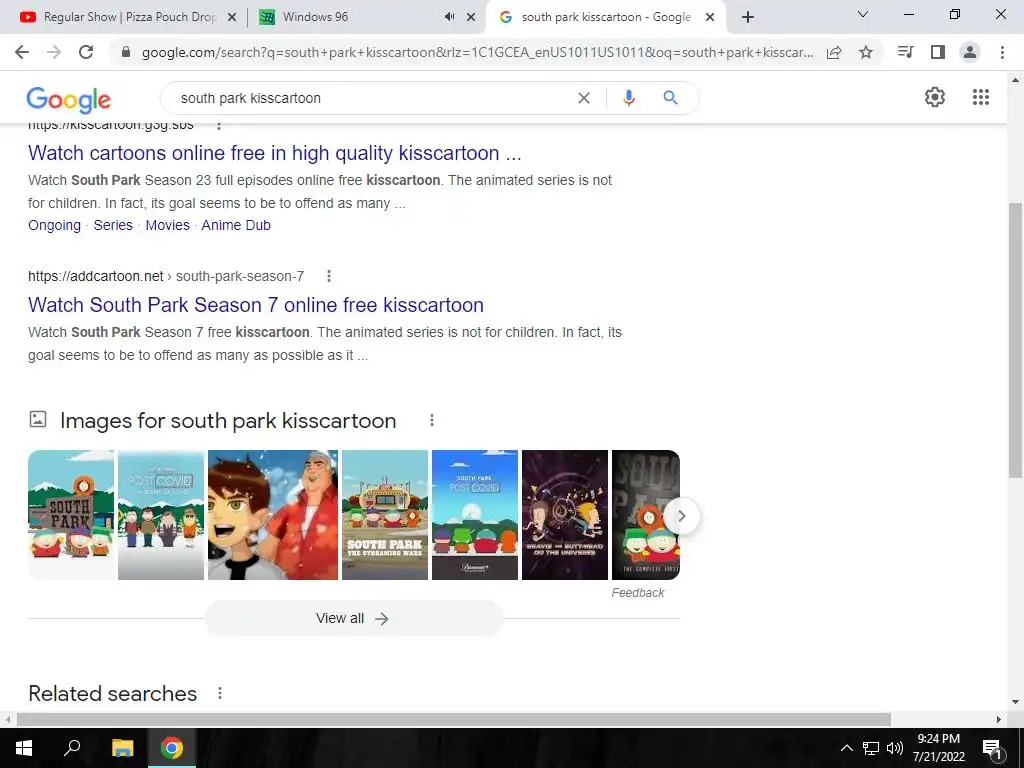Click the View all images button
Viewport: 1024px width, 768px height.
coord(354,618)
